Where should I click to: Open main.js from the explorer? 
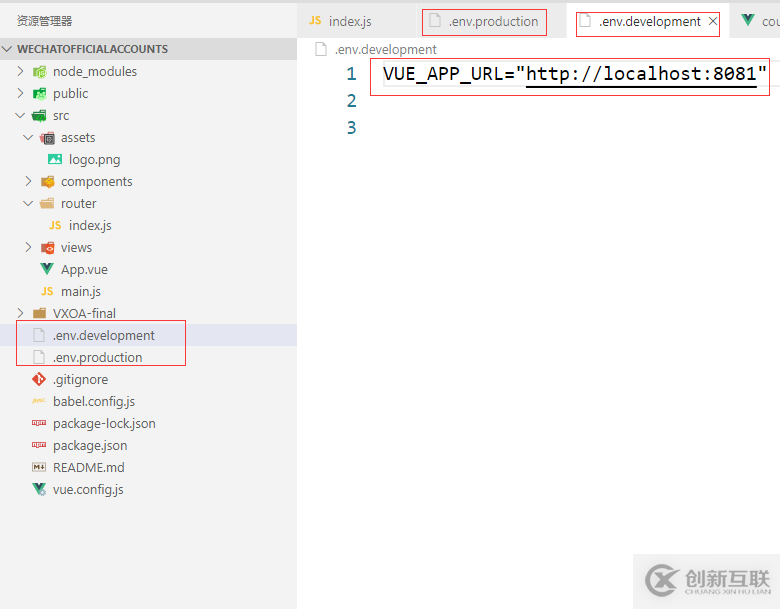tap(81, 291)
